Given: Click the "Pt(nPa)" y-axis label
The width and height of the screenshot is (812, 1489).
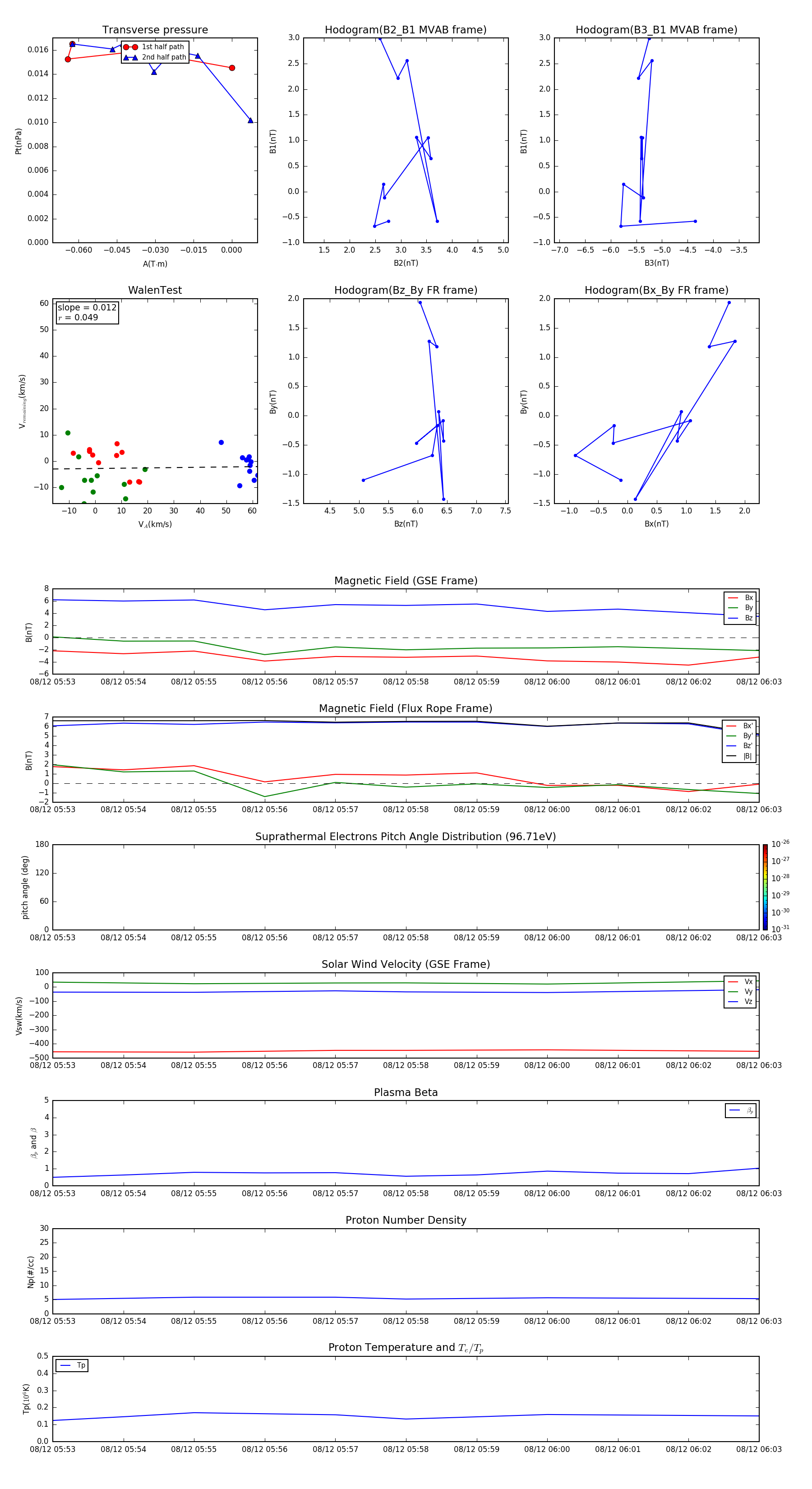Looking at the screenshot, I should [18, 140].
